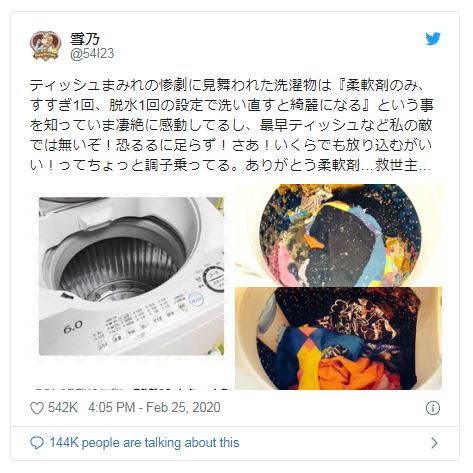Open the white washing machine photo

pyautogui.click(x=131, y=276)
